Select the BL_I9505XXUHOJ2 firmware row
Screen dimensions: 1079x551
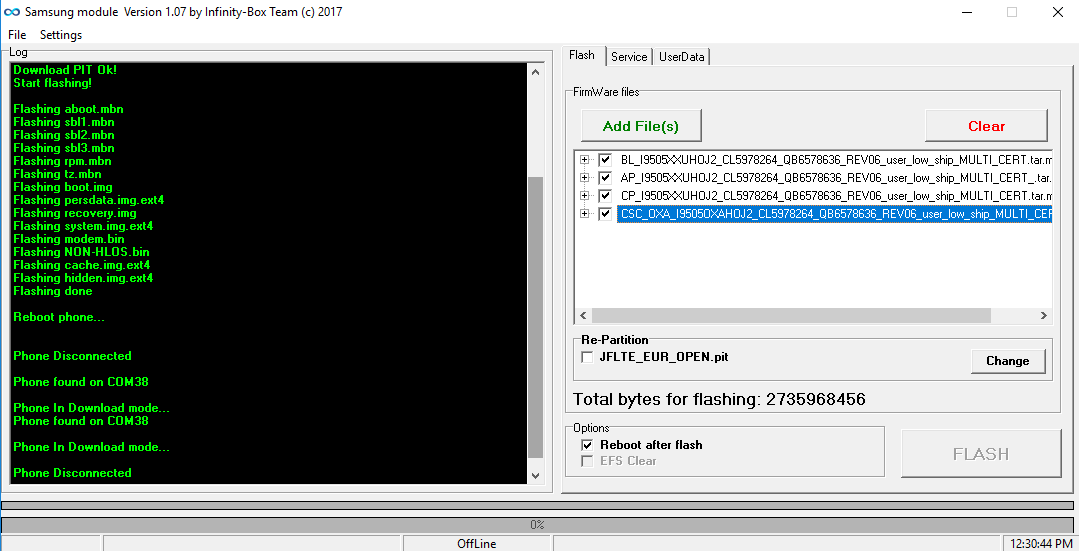835,160
